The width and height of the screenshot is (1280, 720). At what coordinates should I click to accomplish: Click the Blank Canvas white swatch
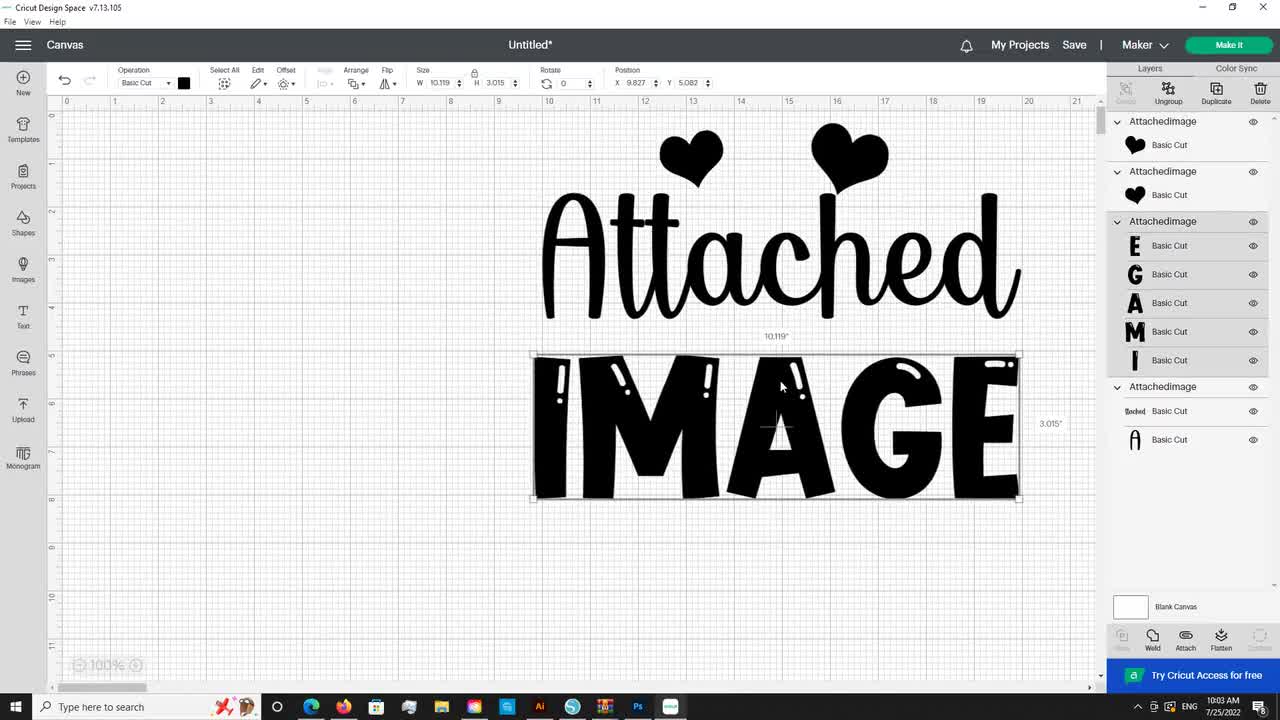1131,607
